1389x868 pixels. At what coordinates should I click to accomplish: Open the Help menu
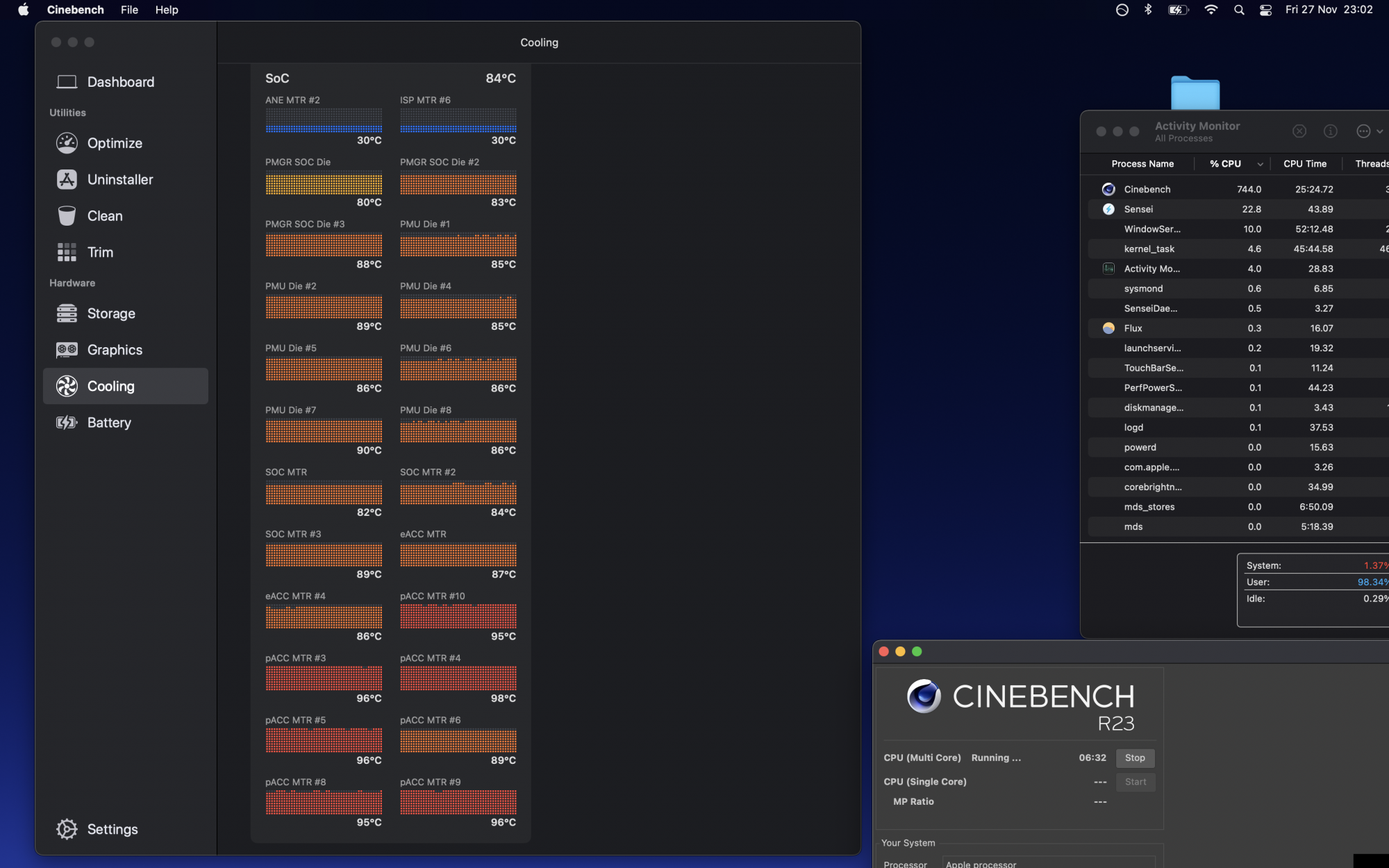click(x=167, y=10)
